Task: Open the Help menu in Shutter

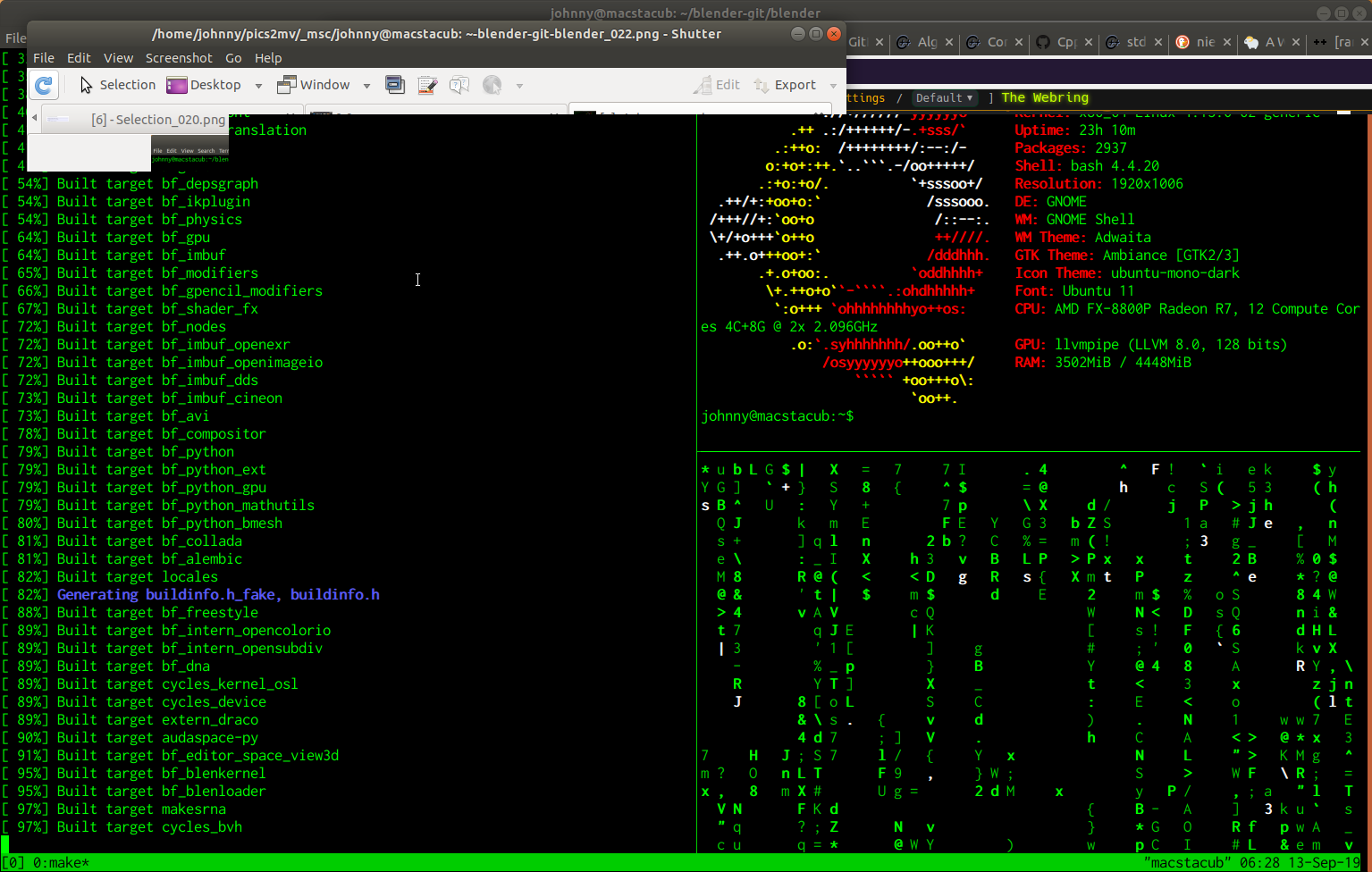Action: pyautogui.click(x=268, y=58)
